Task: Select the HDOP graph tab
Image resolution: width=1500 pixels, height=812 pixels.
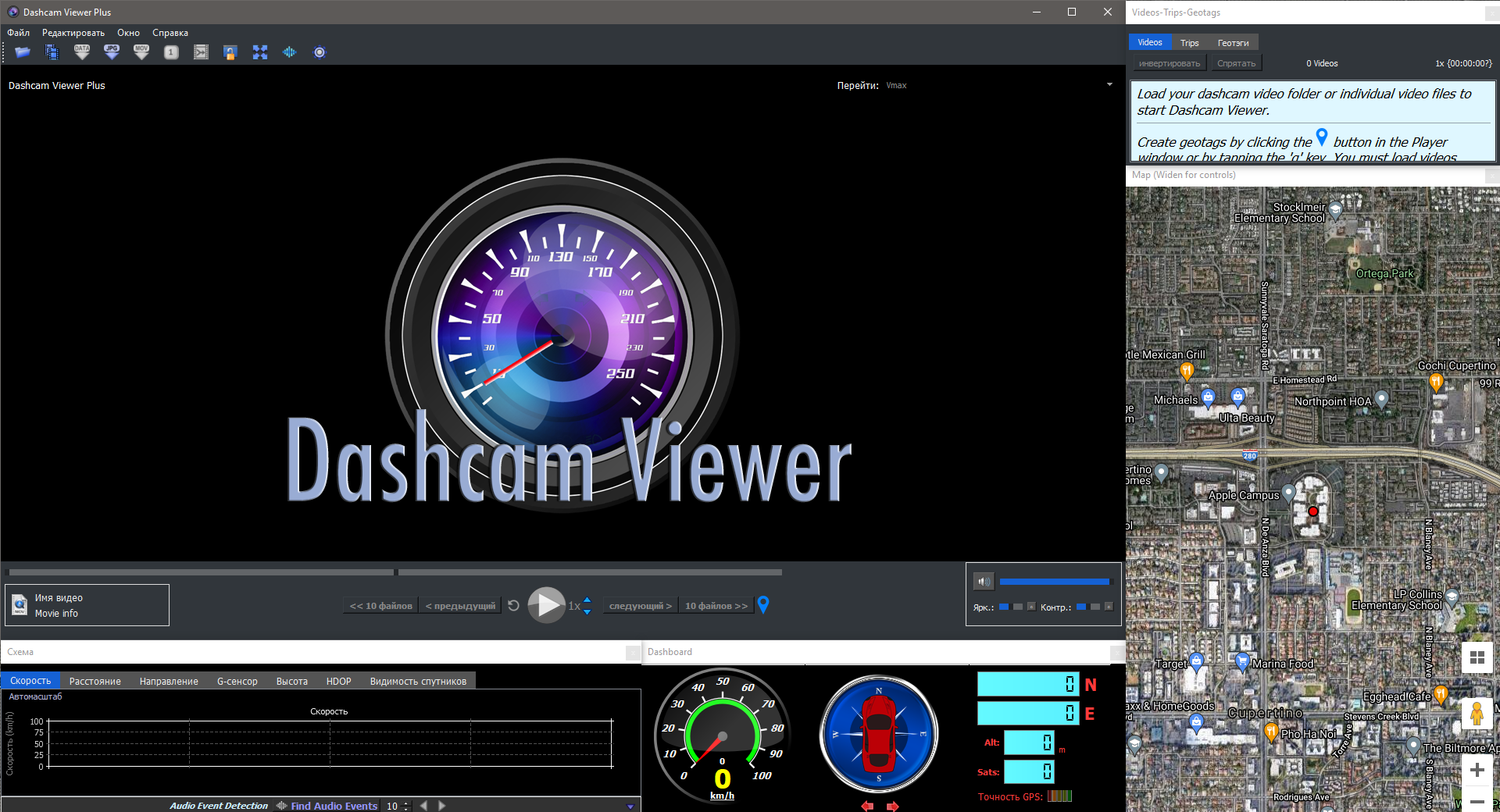Action: [x=339, y=682]
